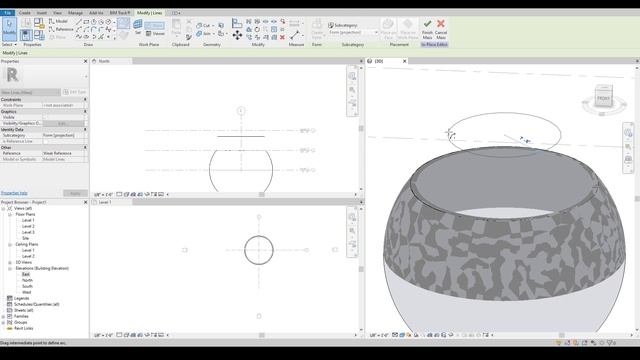Collapse the Constraints property group

pos(85,100)
